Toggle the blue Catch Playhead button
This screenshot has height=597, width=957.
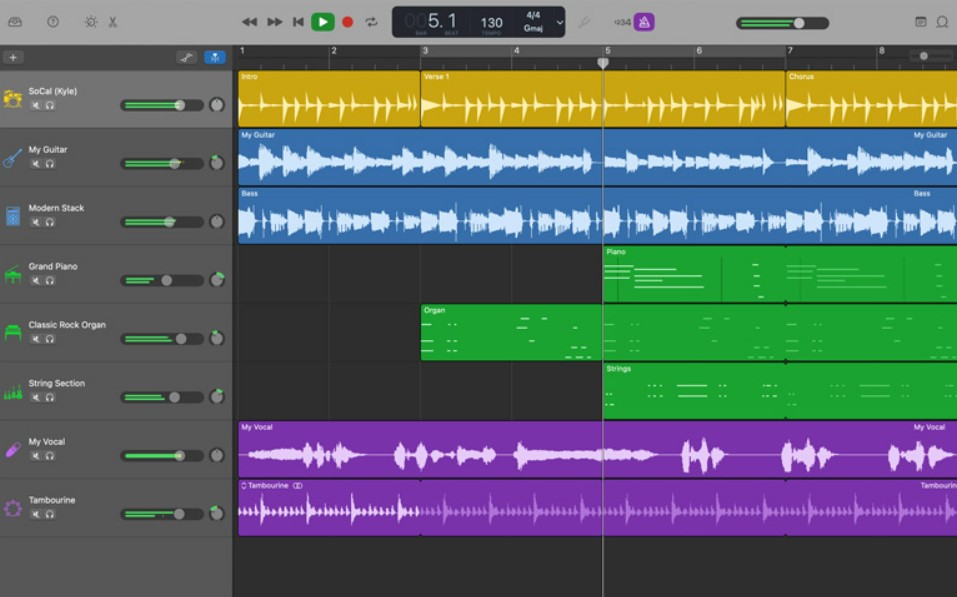click(x=214, y=57)
